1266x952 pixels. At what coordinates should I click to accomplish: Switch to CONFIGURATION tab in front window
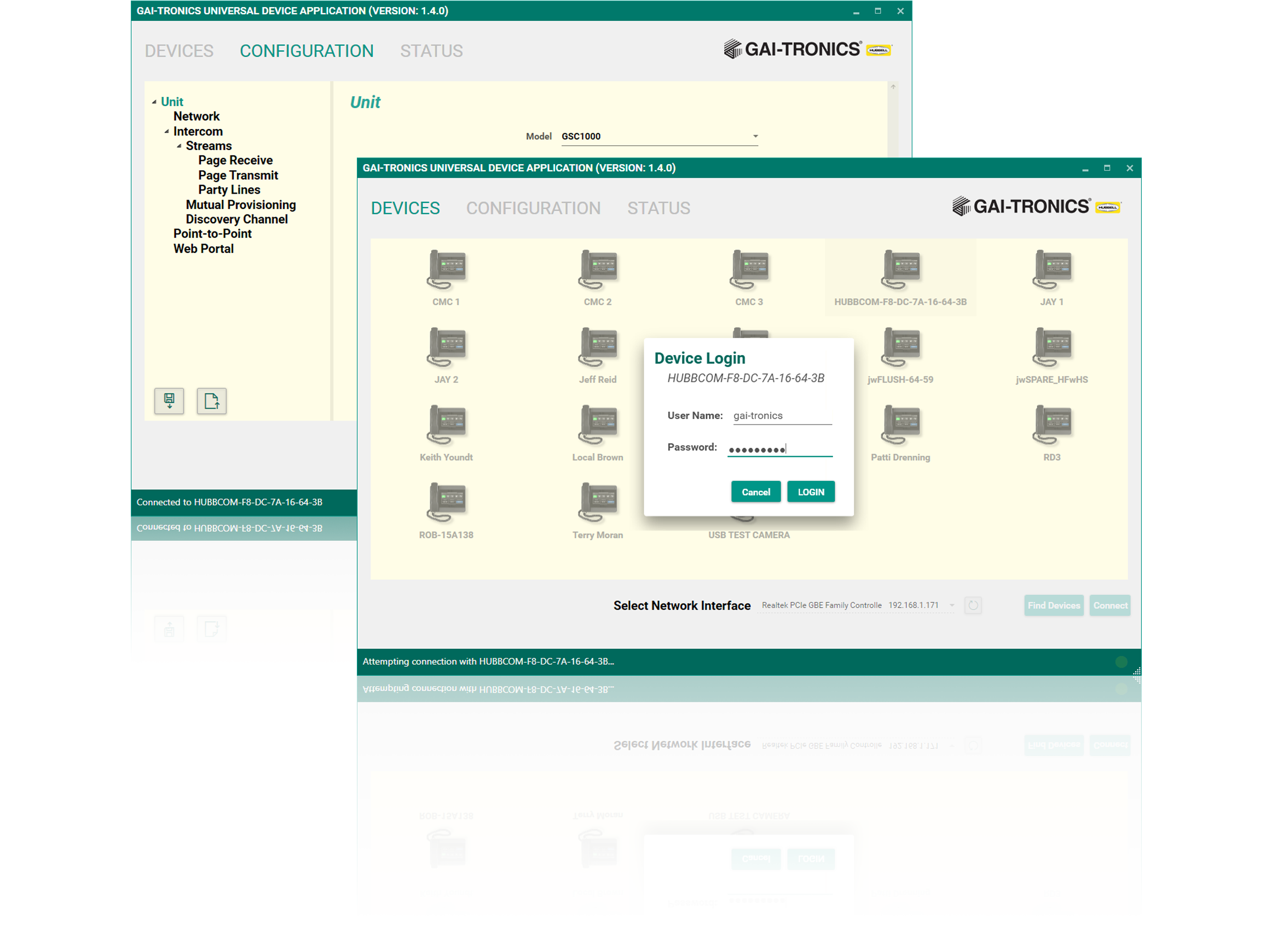point(534,208)
